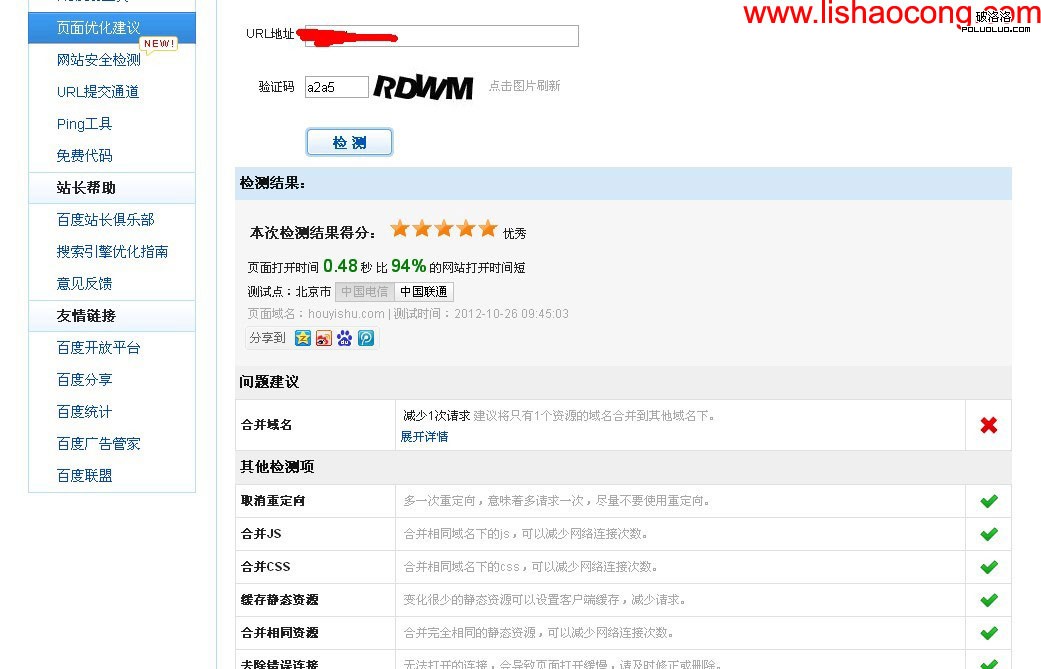Open the 友情链接 section

click(x=85, y=315)
